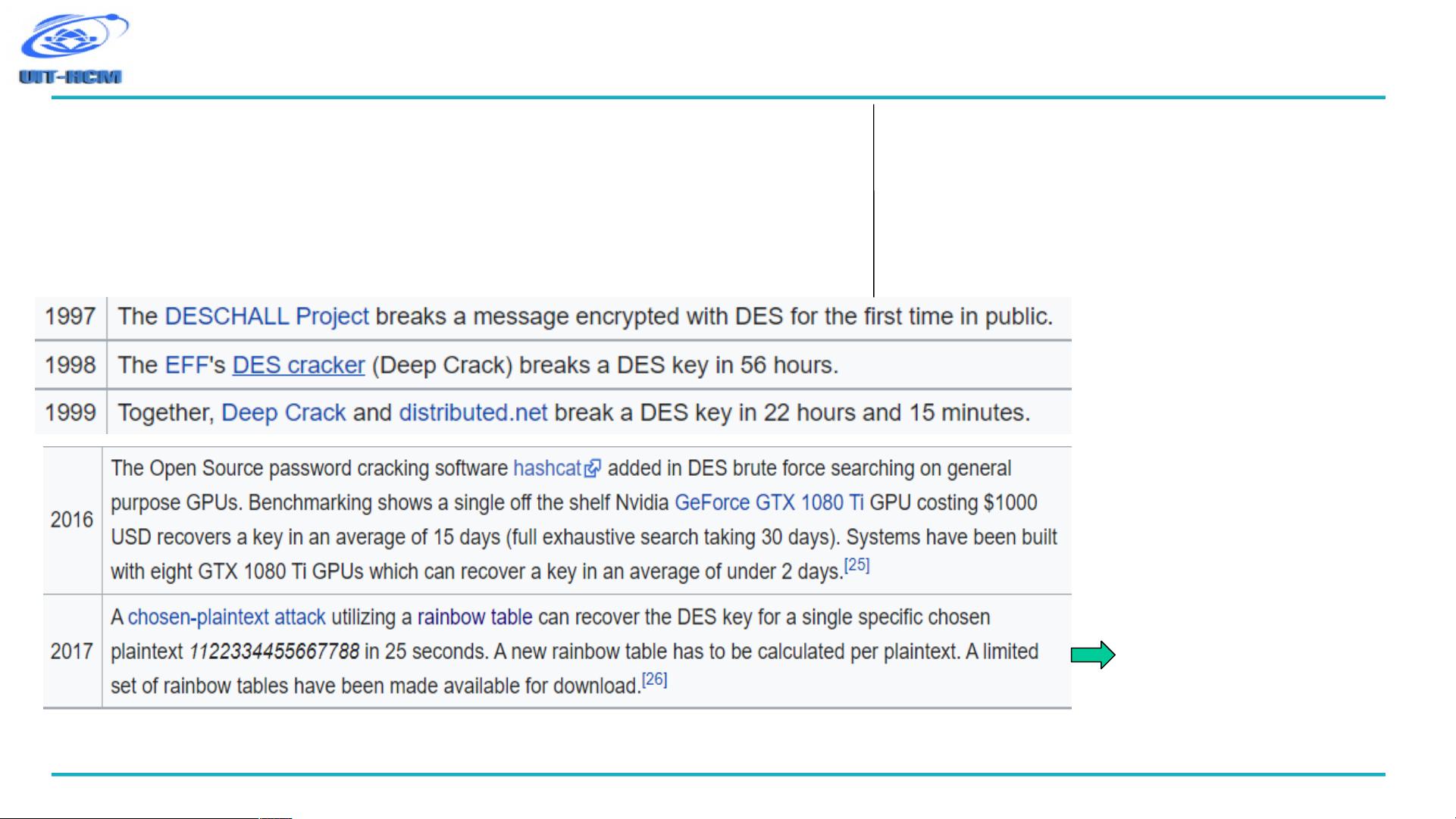Open the rainbow table link
The height and width of the screenshot is (819, 1456).
point(474,617)
